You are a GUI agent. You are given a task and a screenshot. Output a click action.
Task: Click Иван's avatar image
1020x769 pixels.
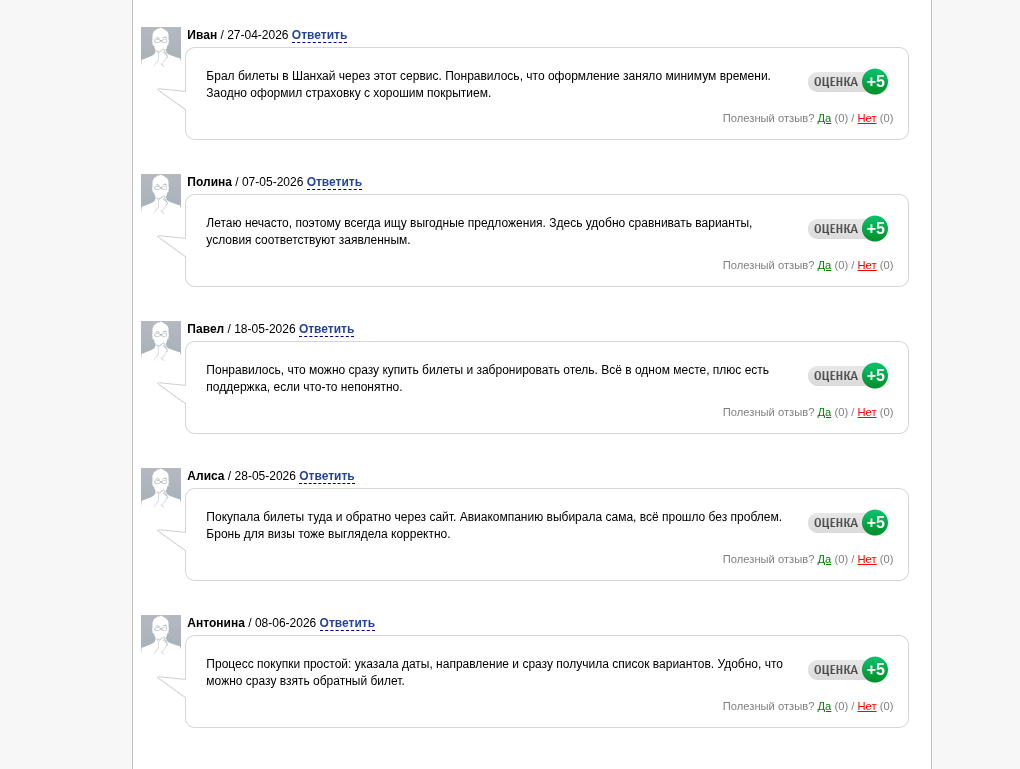[x=161, y=47]
